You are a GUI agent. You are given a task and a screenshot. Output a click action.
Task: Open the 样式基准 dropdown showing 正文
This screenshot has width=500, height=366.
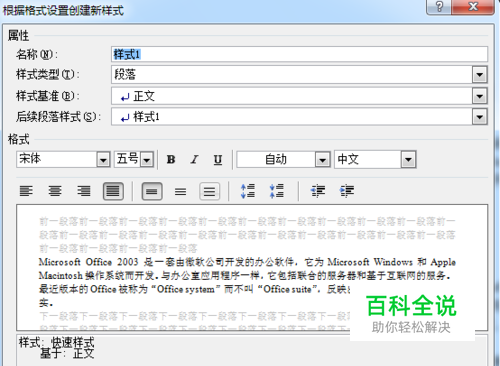pyautogui.click(x=480, y=96)
